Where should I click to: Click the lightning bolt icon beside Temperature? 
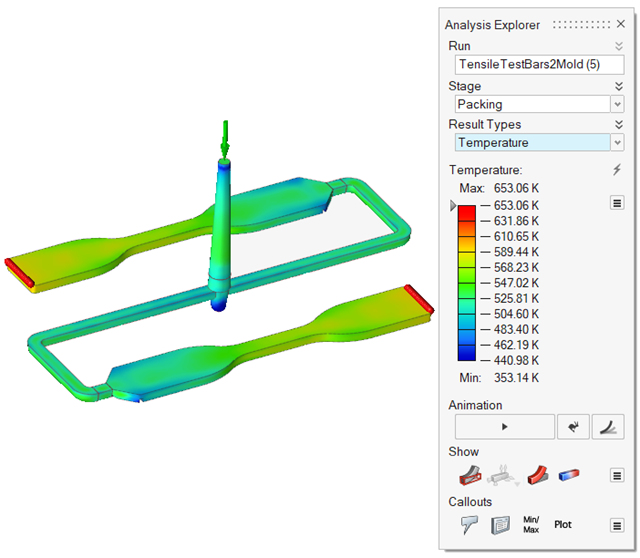pyautogui.click(x=618, y=170)
